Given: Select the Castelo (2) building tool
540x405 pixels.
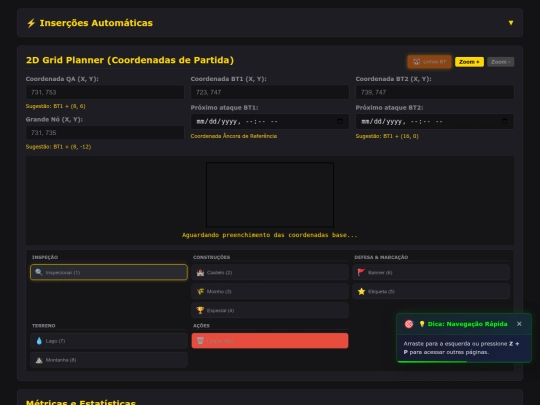Looking at the screenshot, I should point(270,272).
